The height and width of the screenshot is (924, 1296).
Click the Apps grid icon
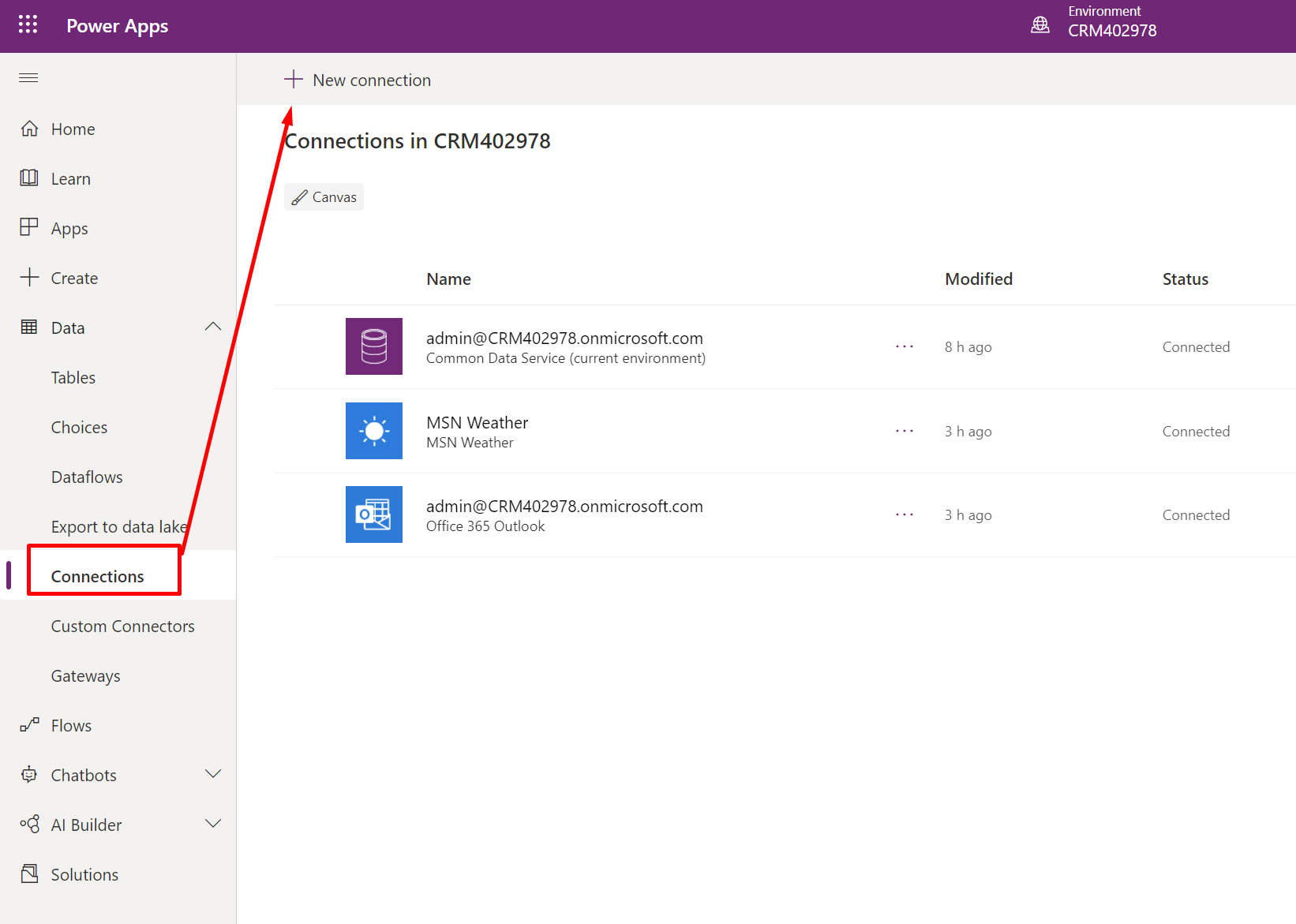click(29, 227)
